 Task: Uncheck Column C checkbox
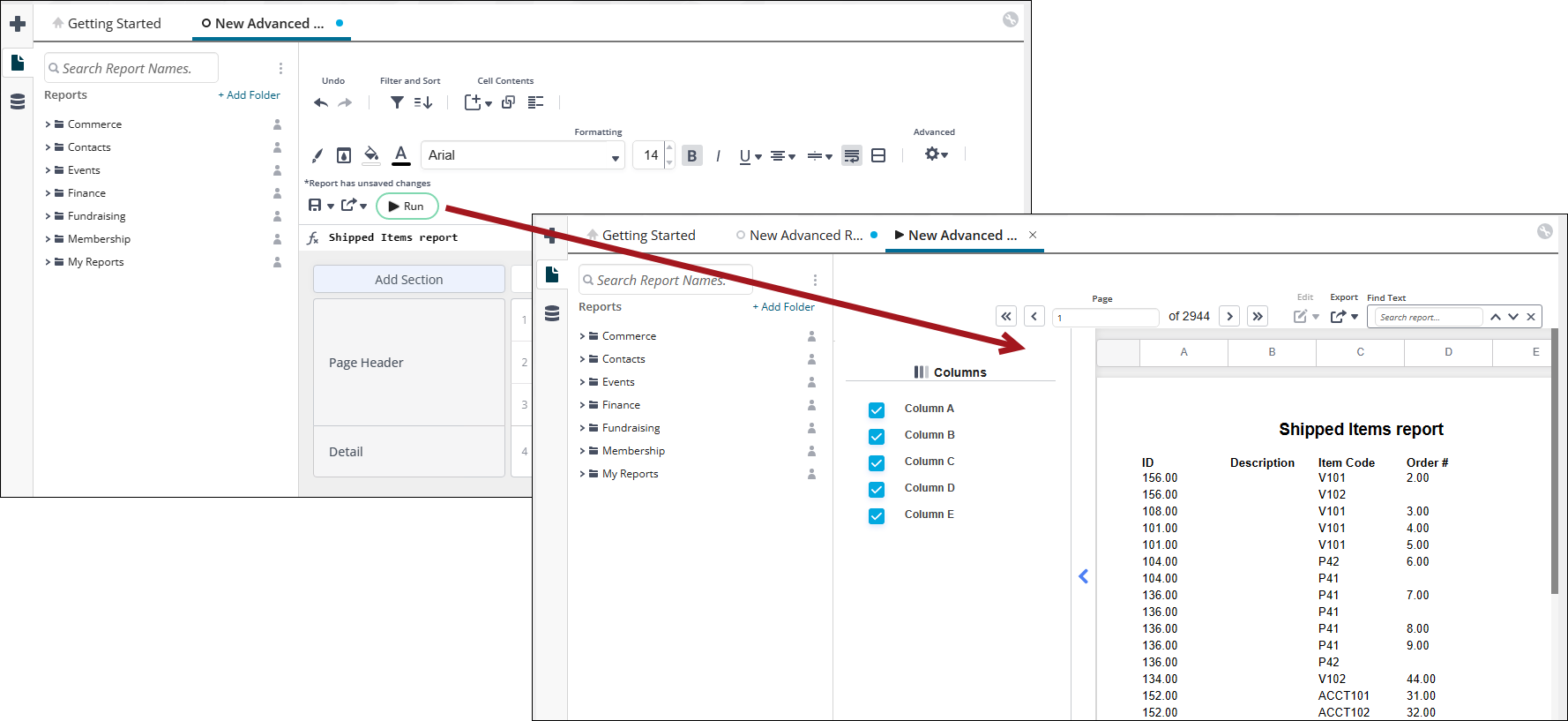click(877, 462)
